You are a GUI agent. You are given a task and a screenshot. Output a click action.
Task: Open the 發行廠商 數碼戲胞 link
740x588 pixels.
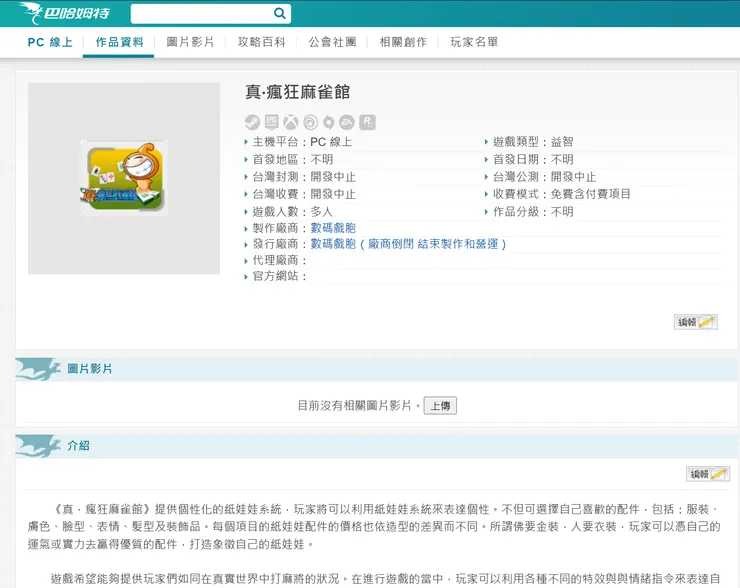[x=408, y=244]
